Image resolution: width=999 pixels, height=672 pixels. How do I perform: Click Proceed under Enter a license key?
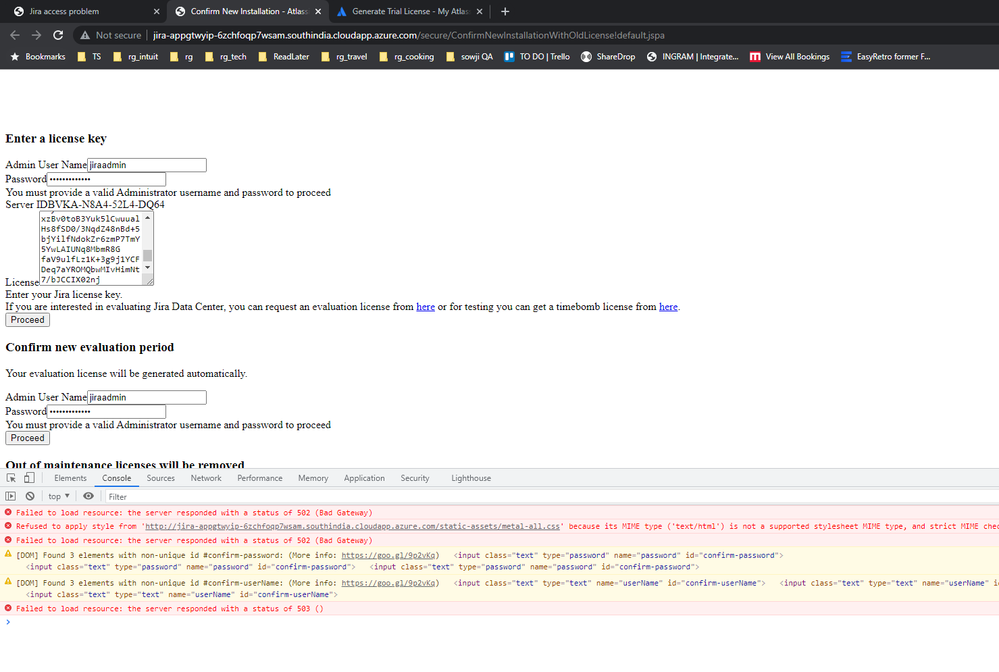pyautogui.click(x=27, y=320)
